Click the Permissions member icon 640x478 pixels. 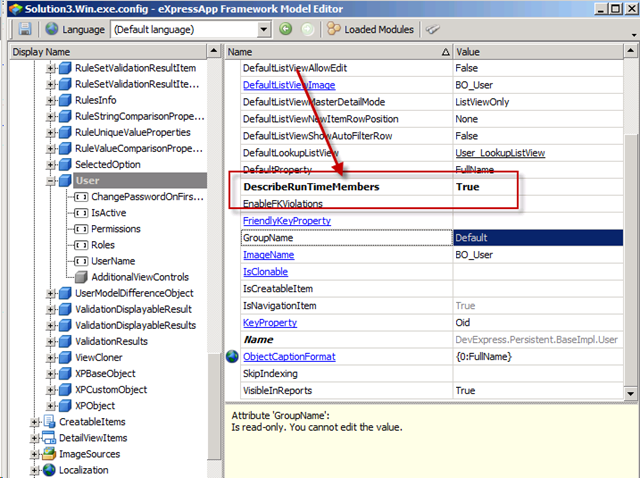(x=81, y=229)
